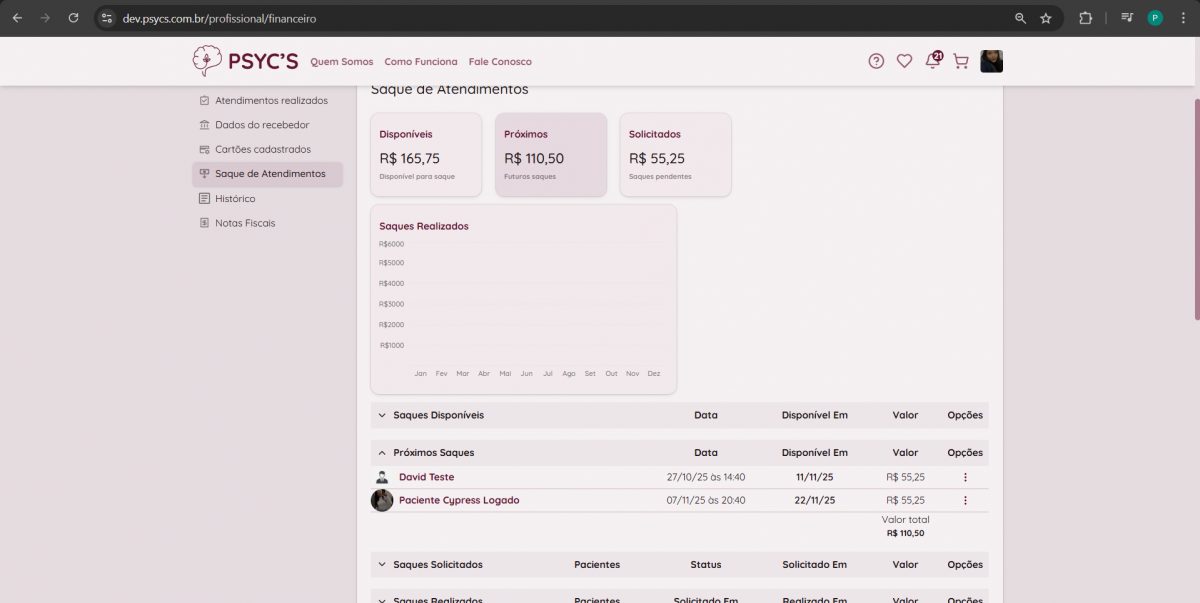Click the Quem Somos link
The height and width of the screenshot is (603, 1200).
342,62
